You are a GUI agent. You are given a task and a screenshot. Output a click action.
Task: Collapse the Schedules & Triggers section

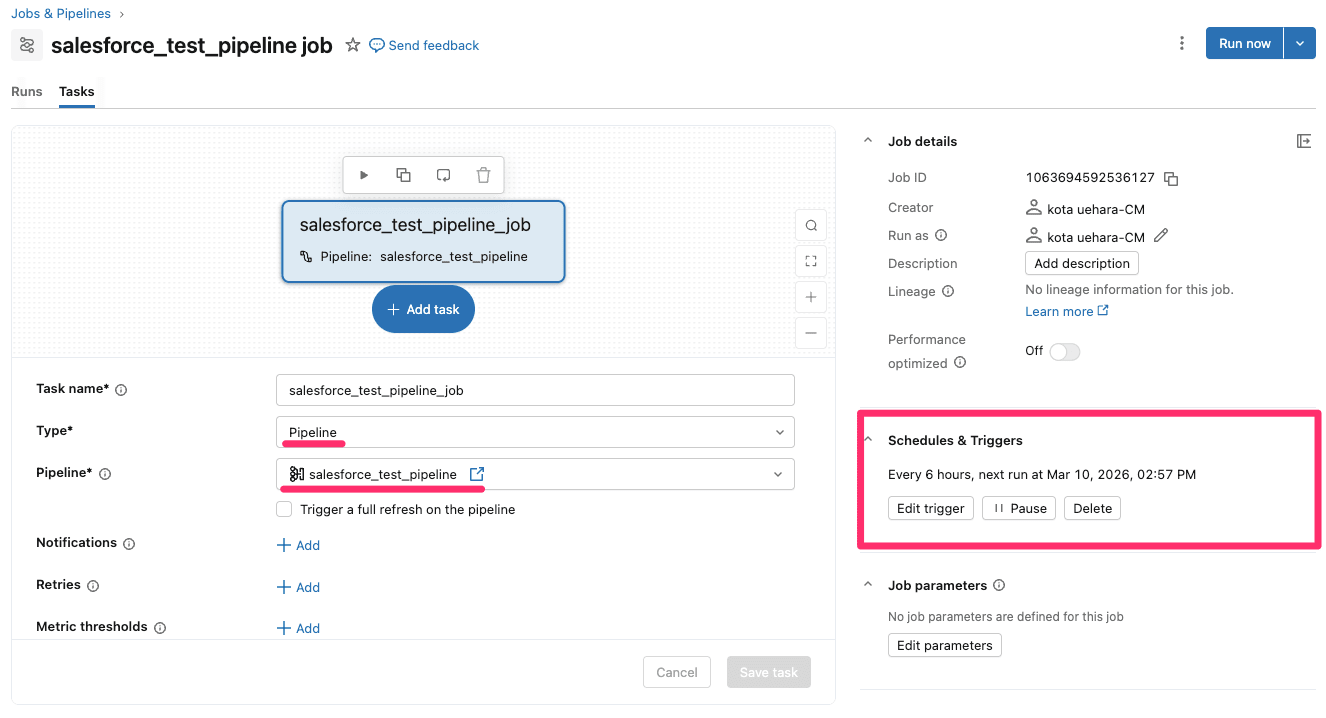[867, 439]
